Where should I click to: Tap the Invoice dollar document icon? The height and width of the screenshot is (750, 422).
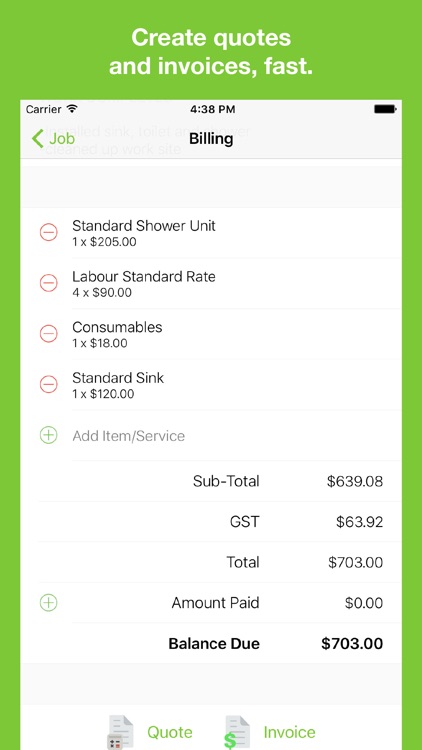[x=237, y=732]
